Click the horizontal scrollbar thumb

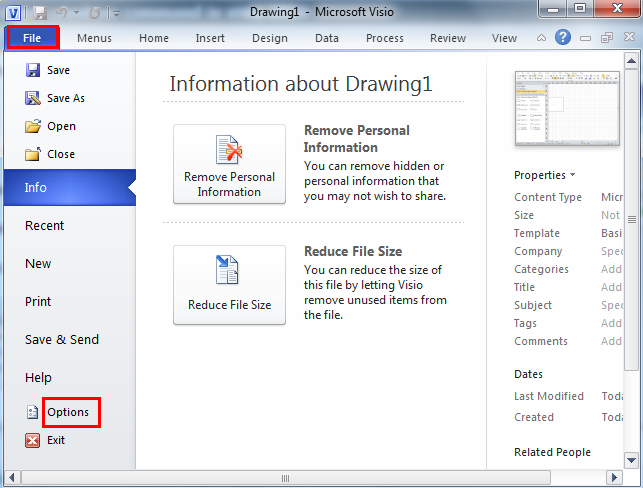(x=286, y=478)
